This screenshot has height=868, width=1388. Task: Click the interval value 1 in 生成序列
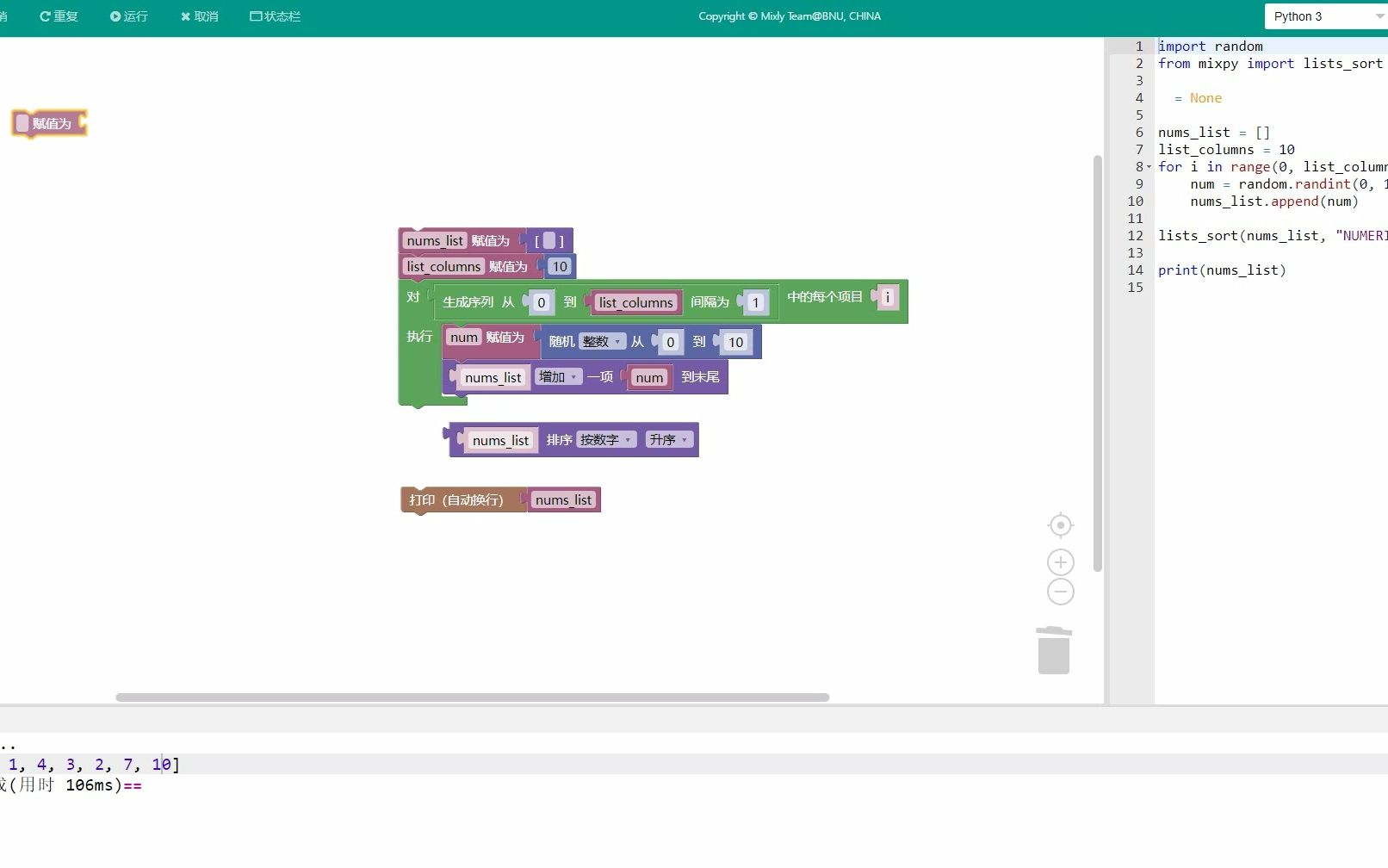point(755,302)
